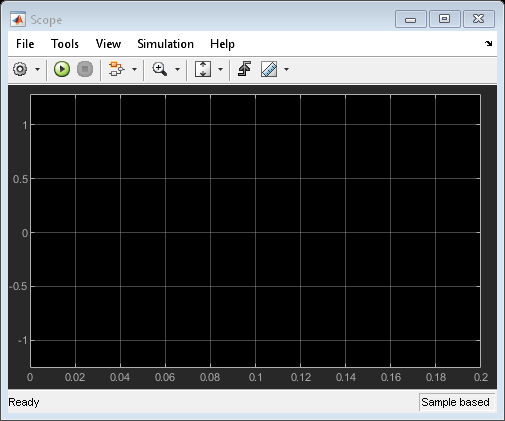Expand the measurements dropdown arrow
Viewport: 505px width, 421px height.
(286, 70)
